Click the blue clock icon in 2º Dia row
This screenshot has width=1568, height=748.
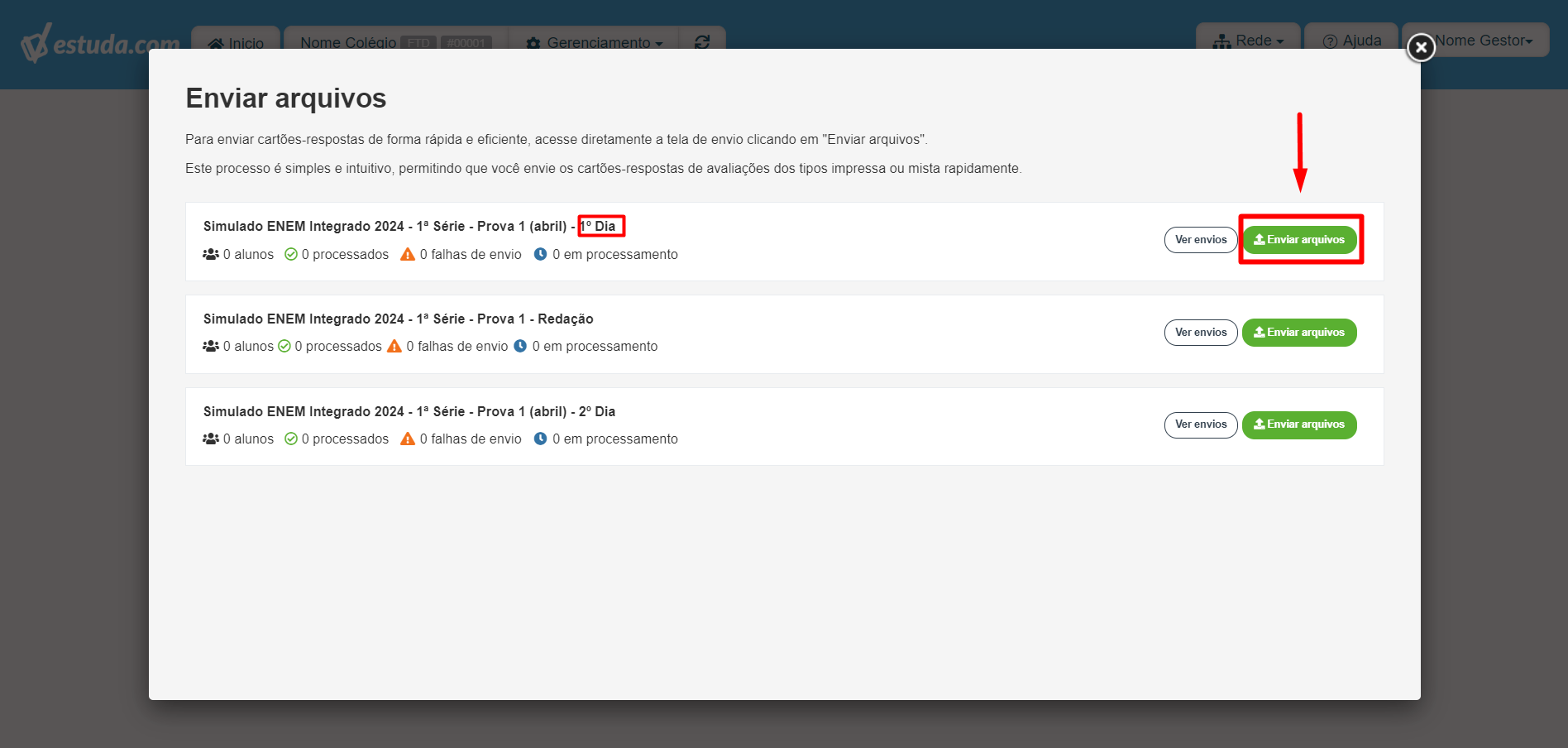click(x=540, y=439)
